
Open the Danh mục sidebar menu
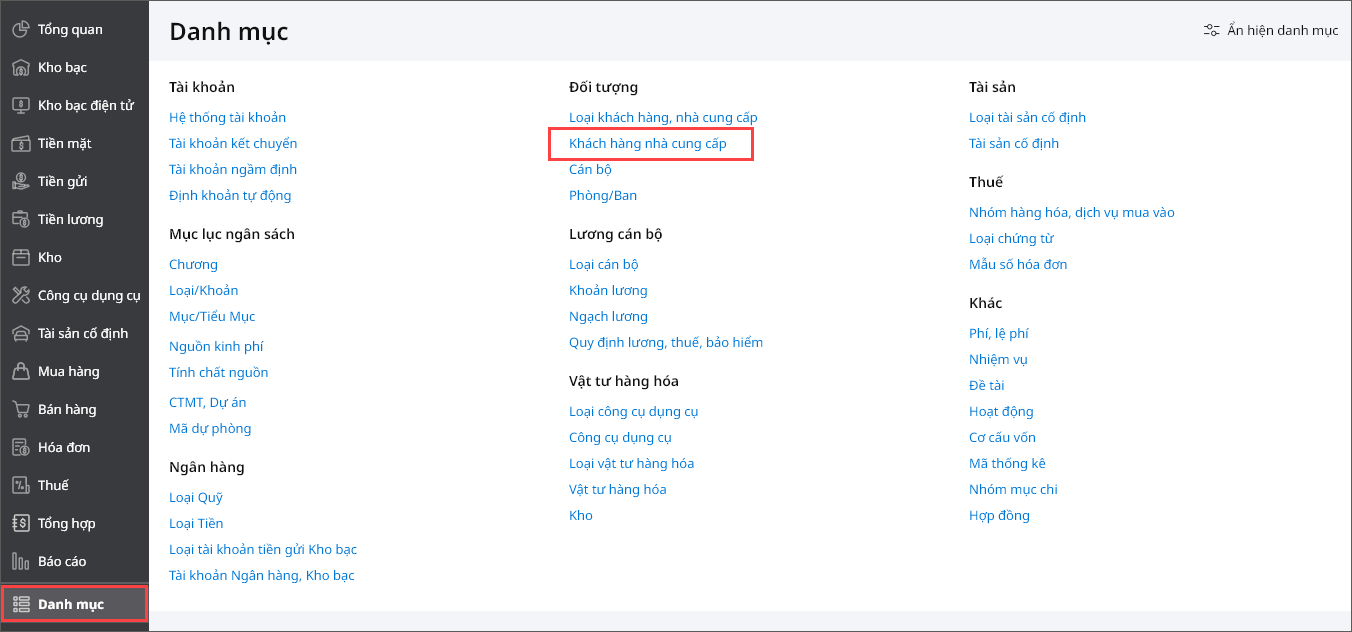click(x=70, y=604)
